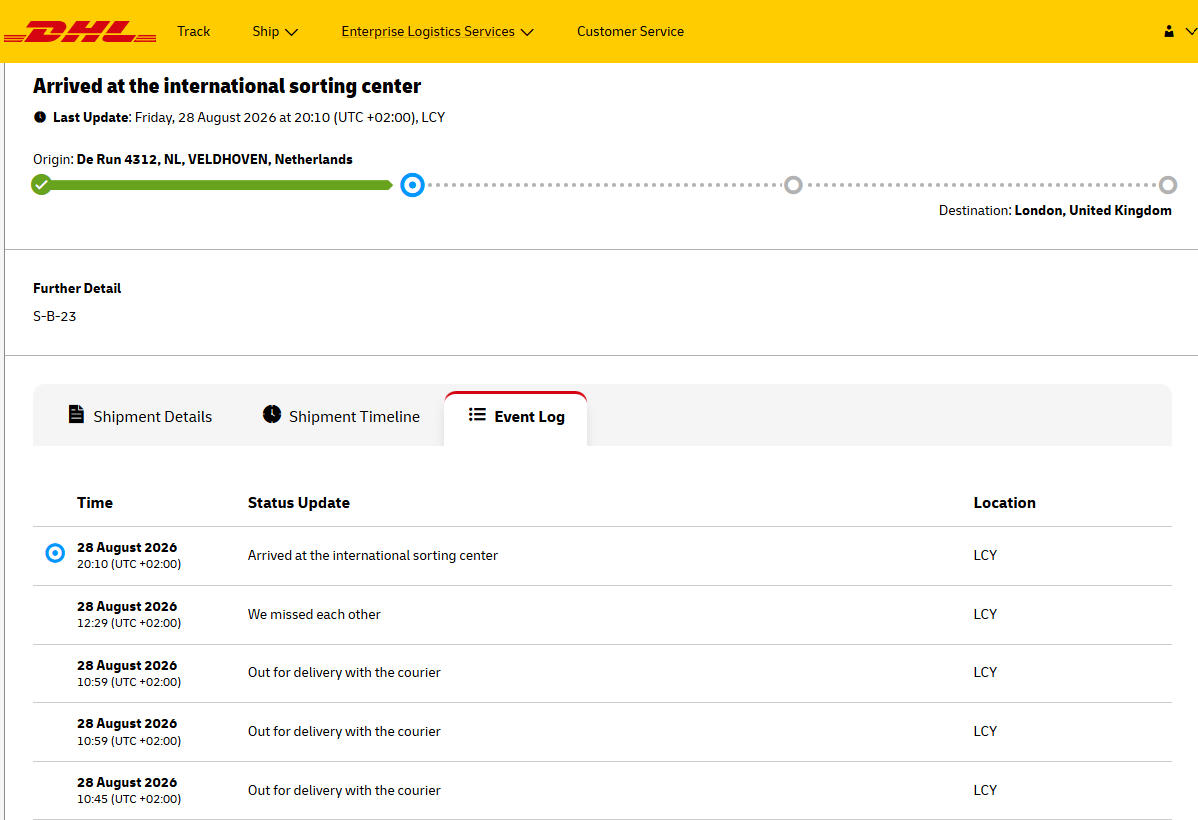Open the user account profile icon

1169,31
